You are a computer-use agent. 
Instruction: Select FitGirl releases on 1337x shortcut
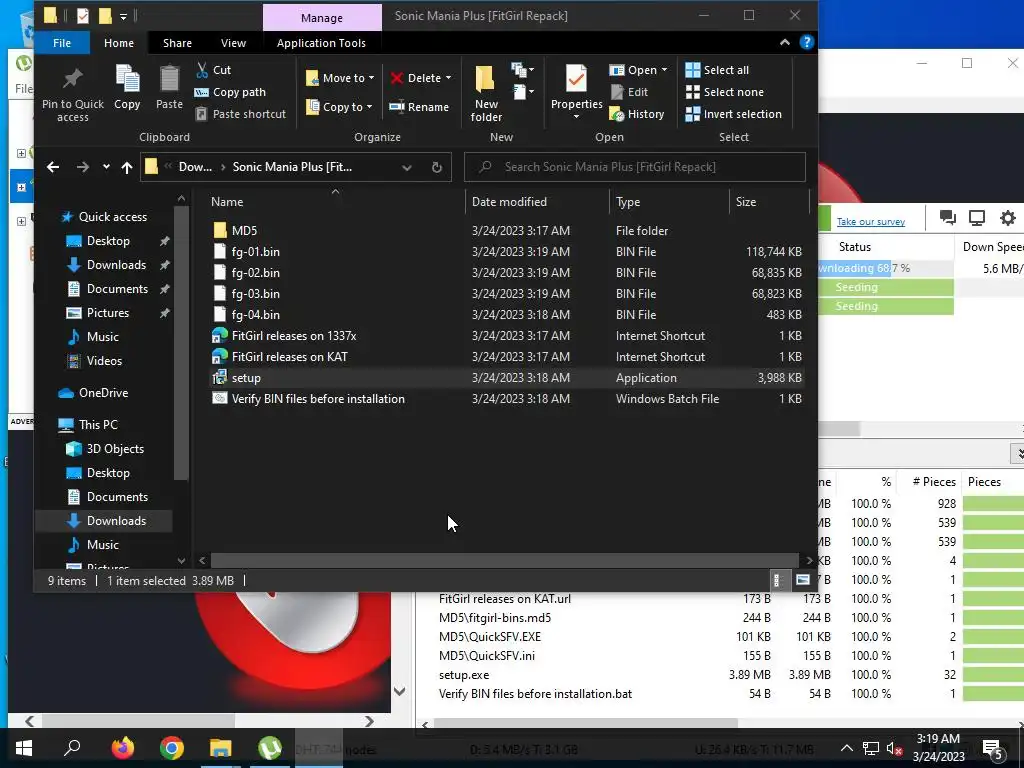(x=294, y=336)
